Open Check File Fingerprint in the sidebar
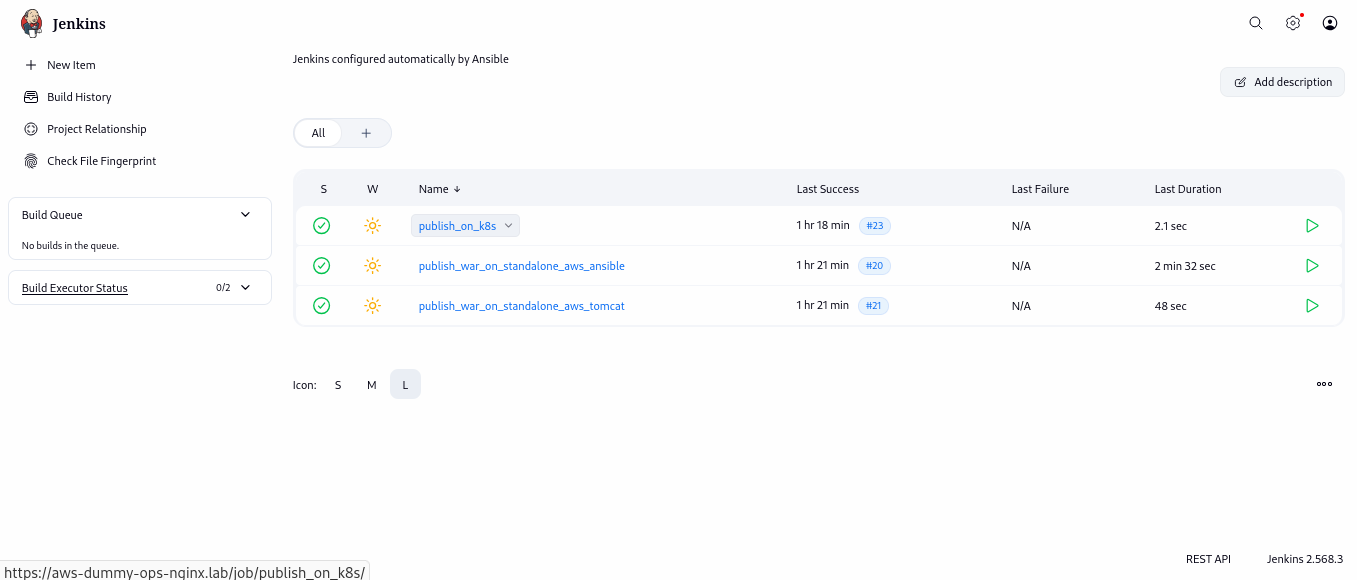Viewport: 1357px width, 580px height. 101,161
